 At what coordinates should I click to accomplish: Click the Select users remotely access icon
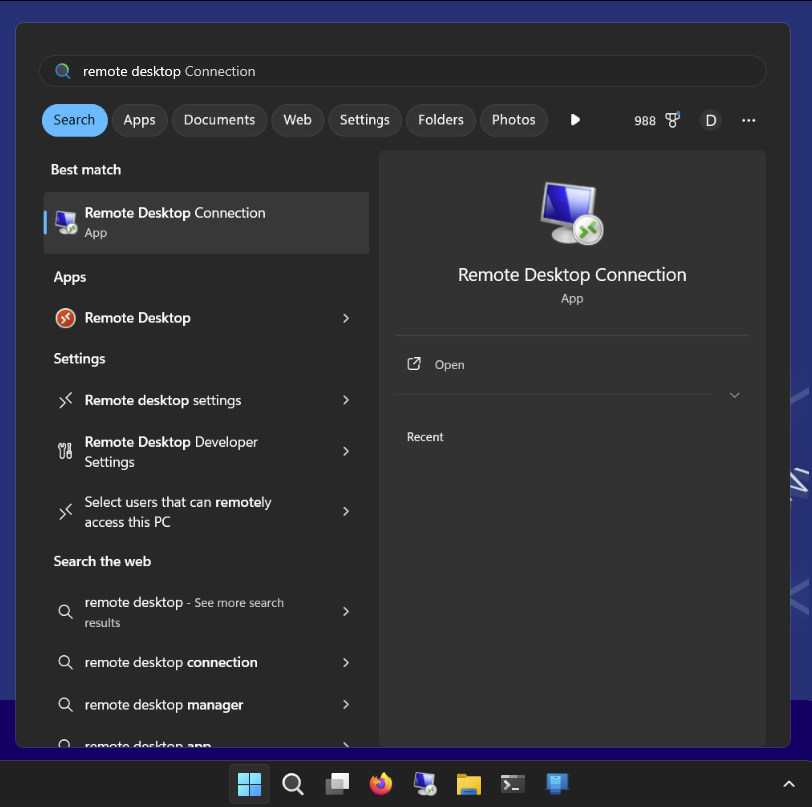(66, 512)
